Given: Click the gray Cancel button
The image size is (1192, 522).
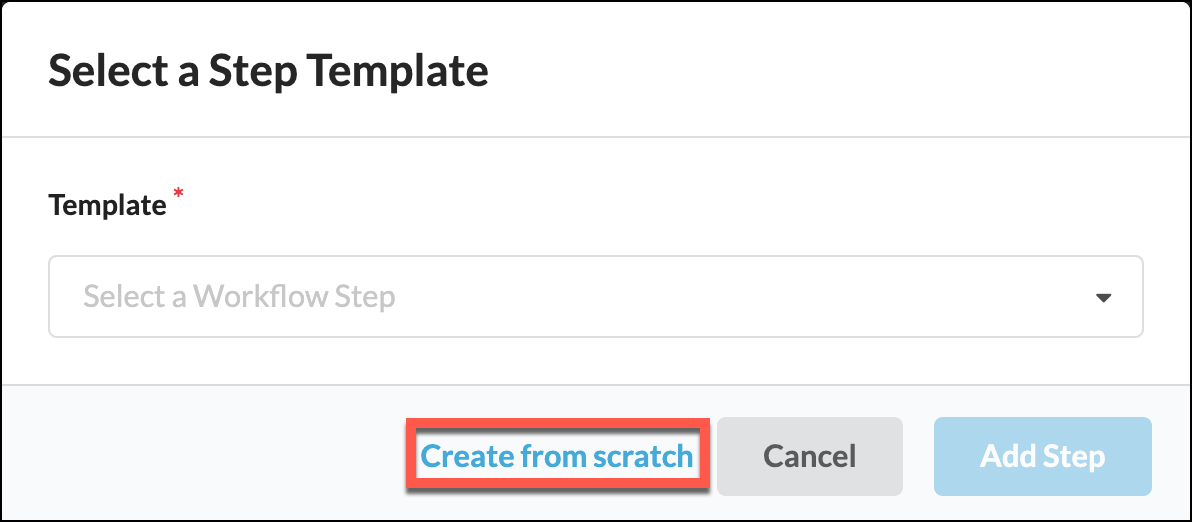Looking at the screenshot, I should (x=809, y=457).
